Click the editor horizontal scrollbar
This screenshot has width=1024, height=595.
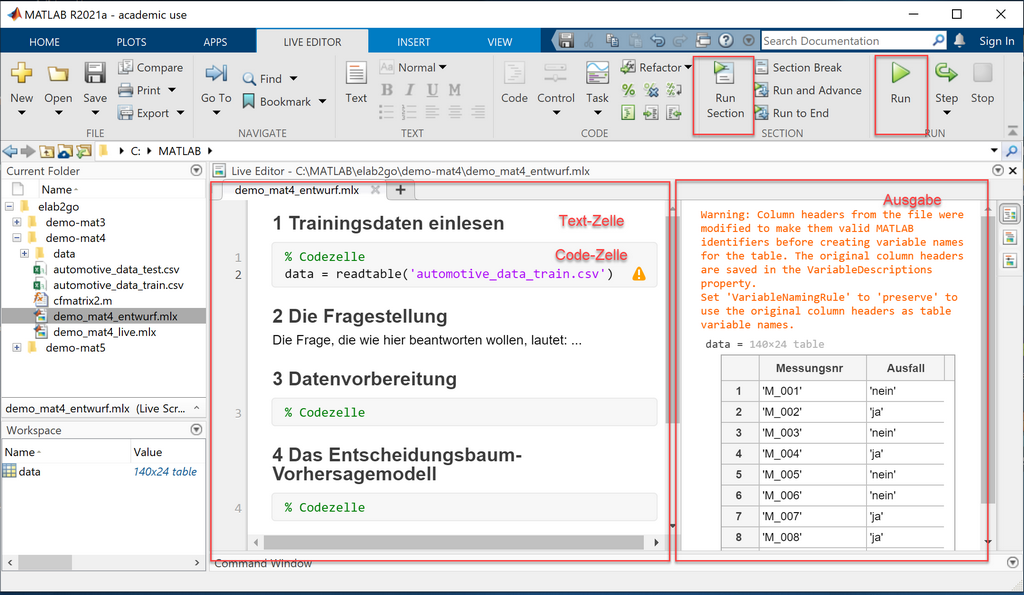click(453, 542)
